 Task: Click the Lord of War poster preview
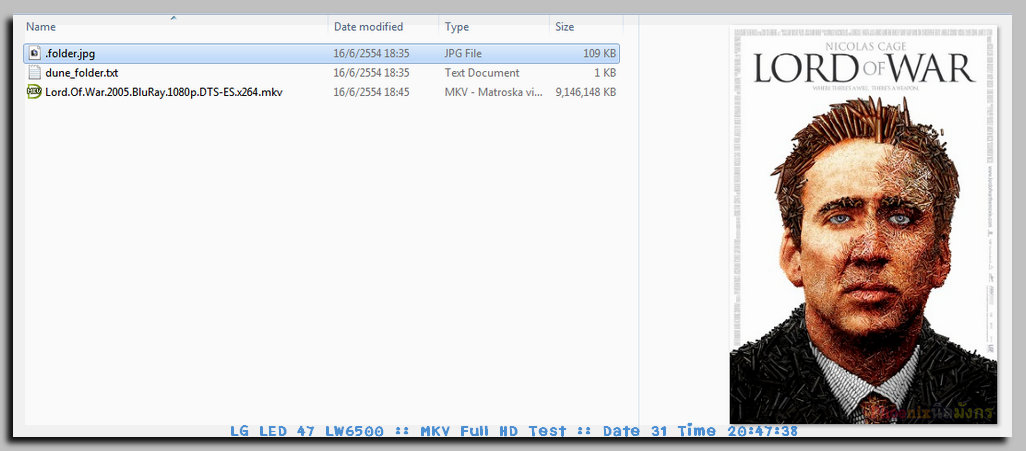[863, 225]
